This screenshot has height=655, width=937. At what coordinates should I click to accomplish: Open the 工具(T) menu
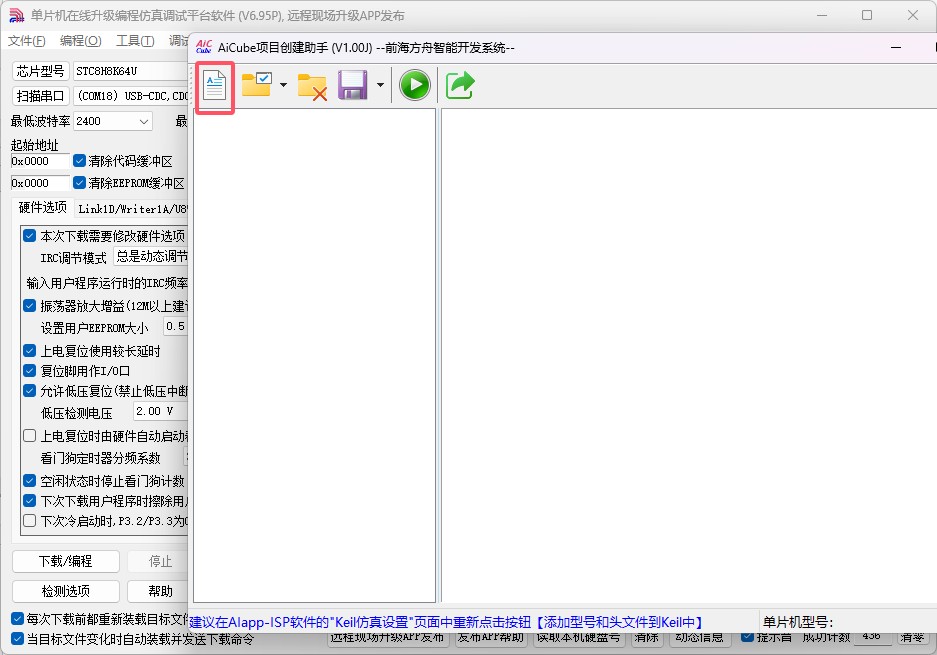[x=135, y=41]
